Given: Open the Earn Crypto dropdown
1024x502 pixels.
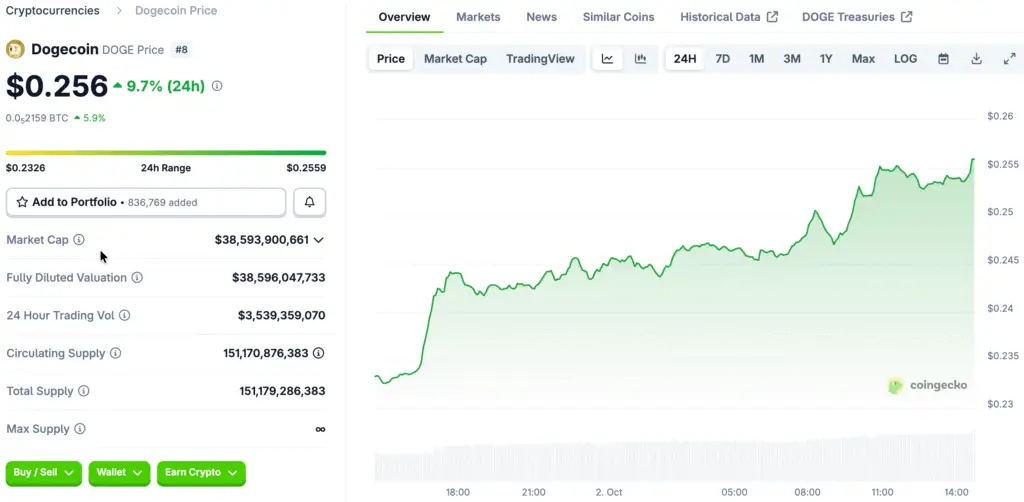Looking at the screenshot, I should click(201, 472).
